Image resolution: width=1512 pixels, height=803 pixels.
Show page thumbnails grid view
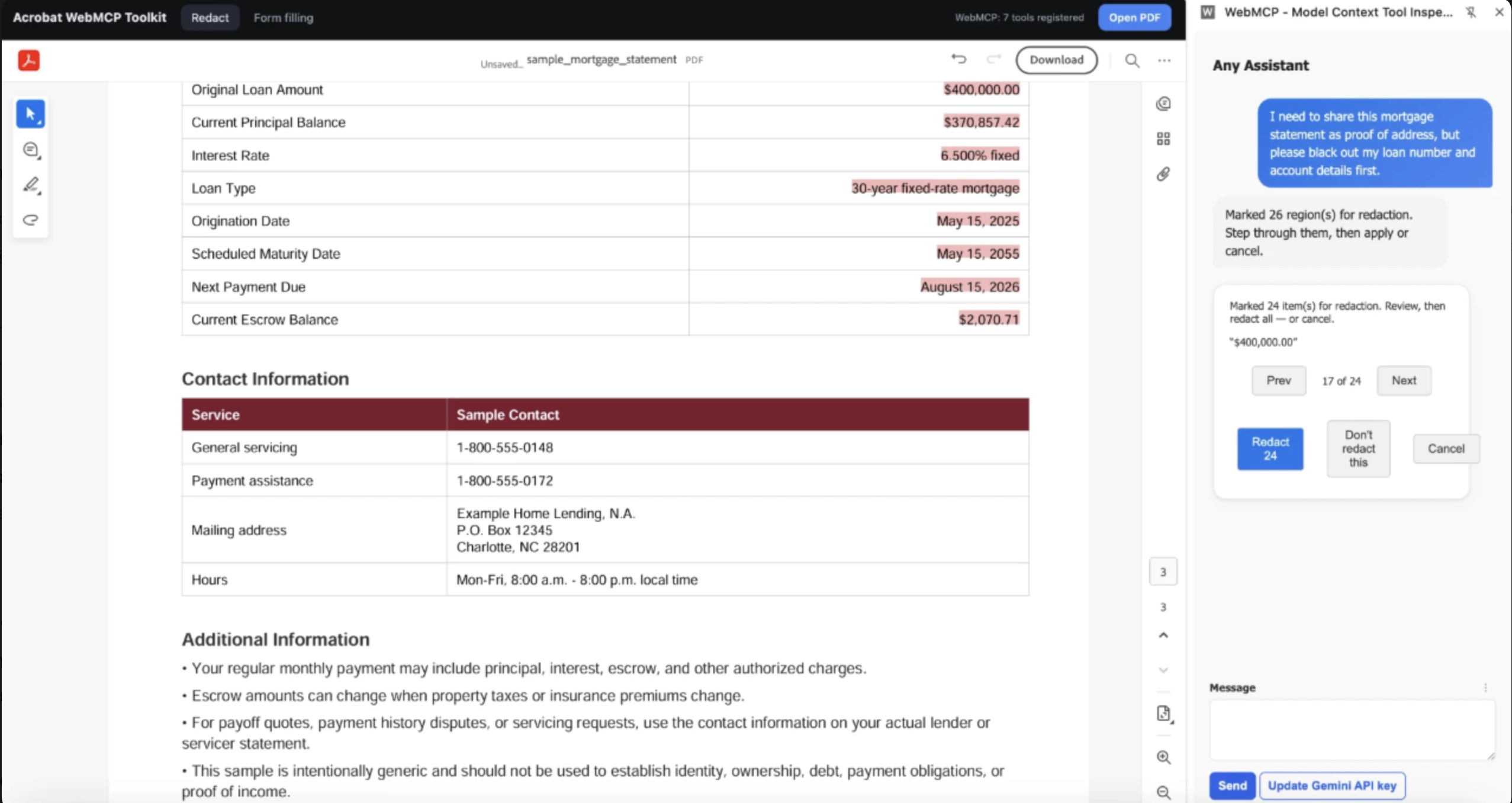click(x=1163, y=139)
